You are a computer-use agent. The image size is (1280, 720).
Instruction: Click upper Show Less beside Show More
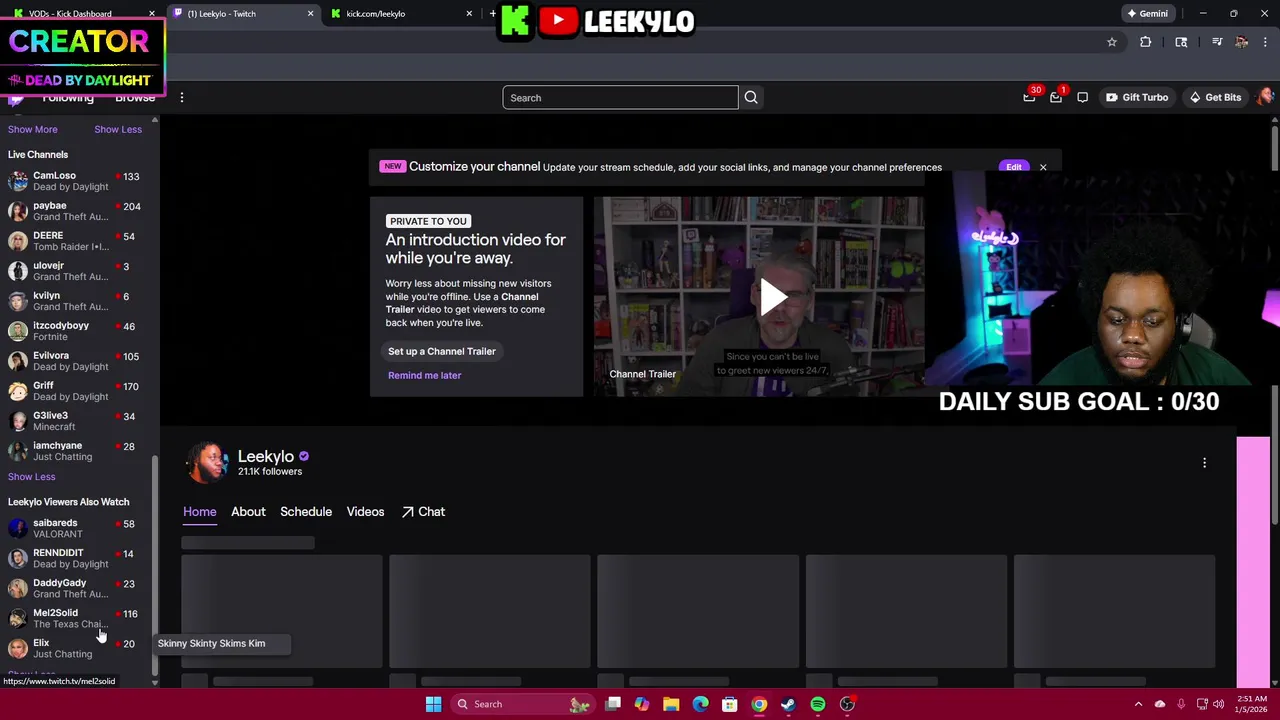(x=118, y=129)
